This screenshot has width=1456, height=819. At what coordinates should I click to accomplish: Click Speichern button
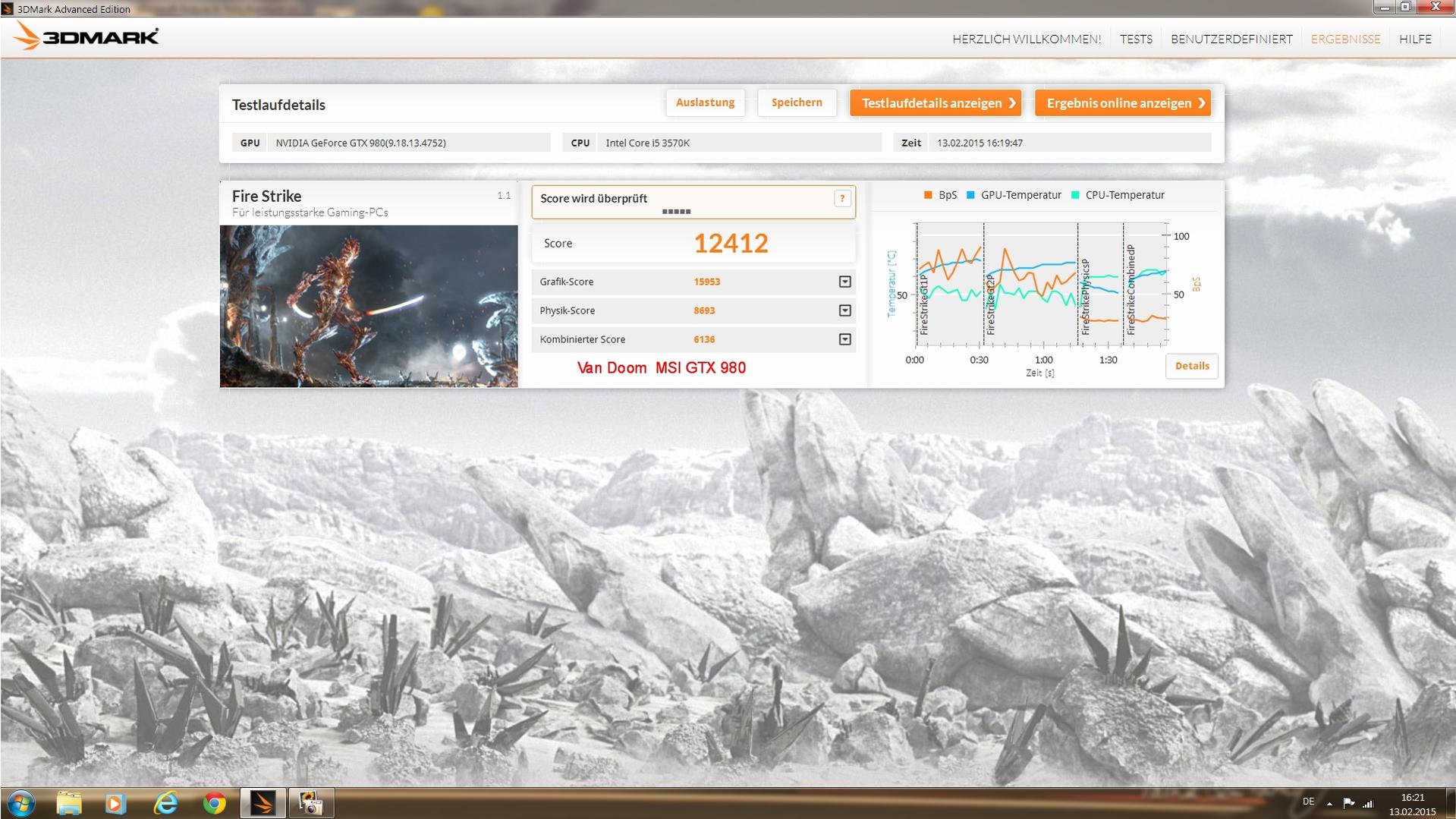pos(797,102)
